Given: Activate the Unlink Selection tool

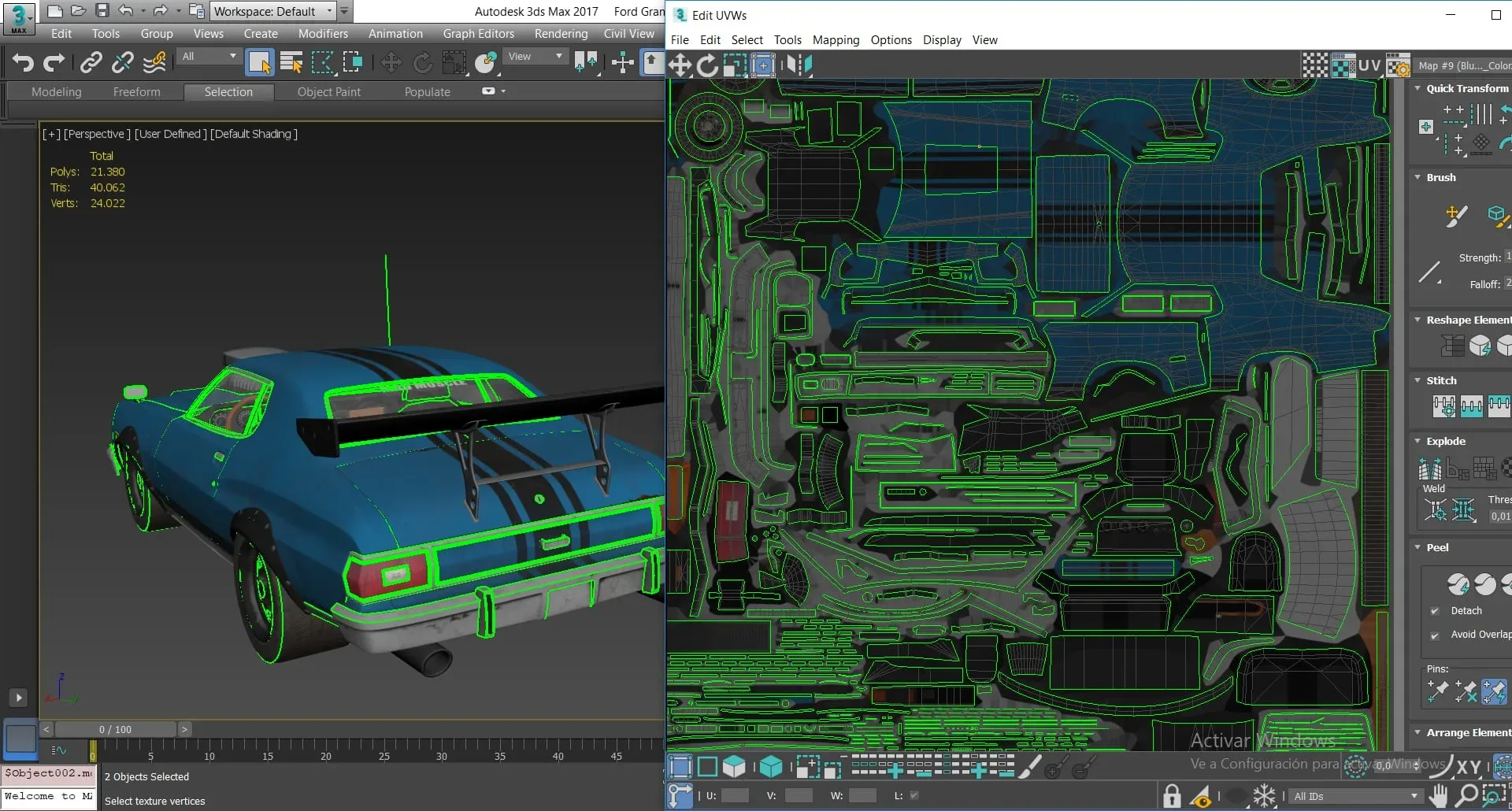Looking at the screenshot, I should [123, 62].
